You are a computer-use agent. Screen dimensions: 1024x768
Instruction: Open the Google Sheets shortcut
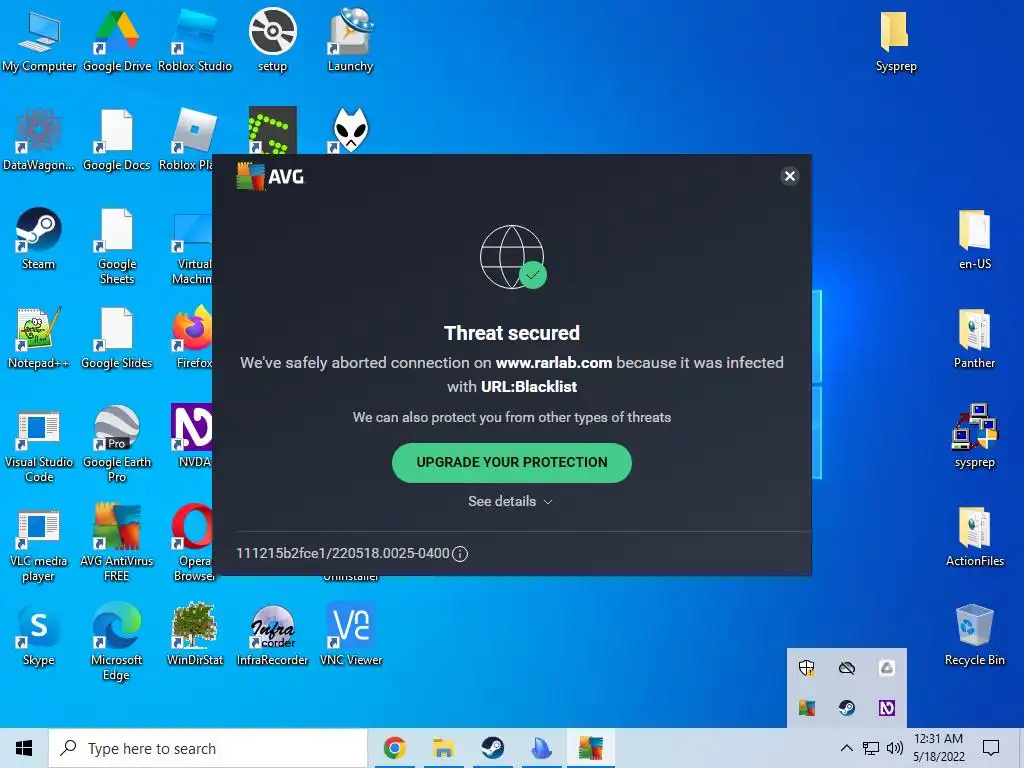(117, 246)
